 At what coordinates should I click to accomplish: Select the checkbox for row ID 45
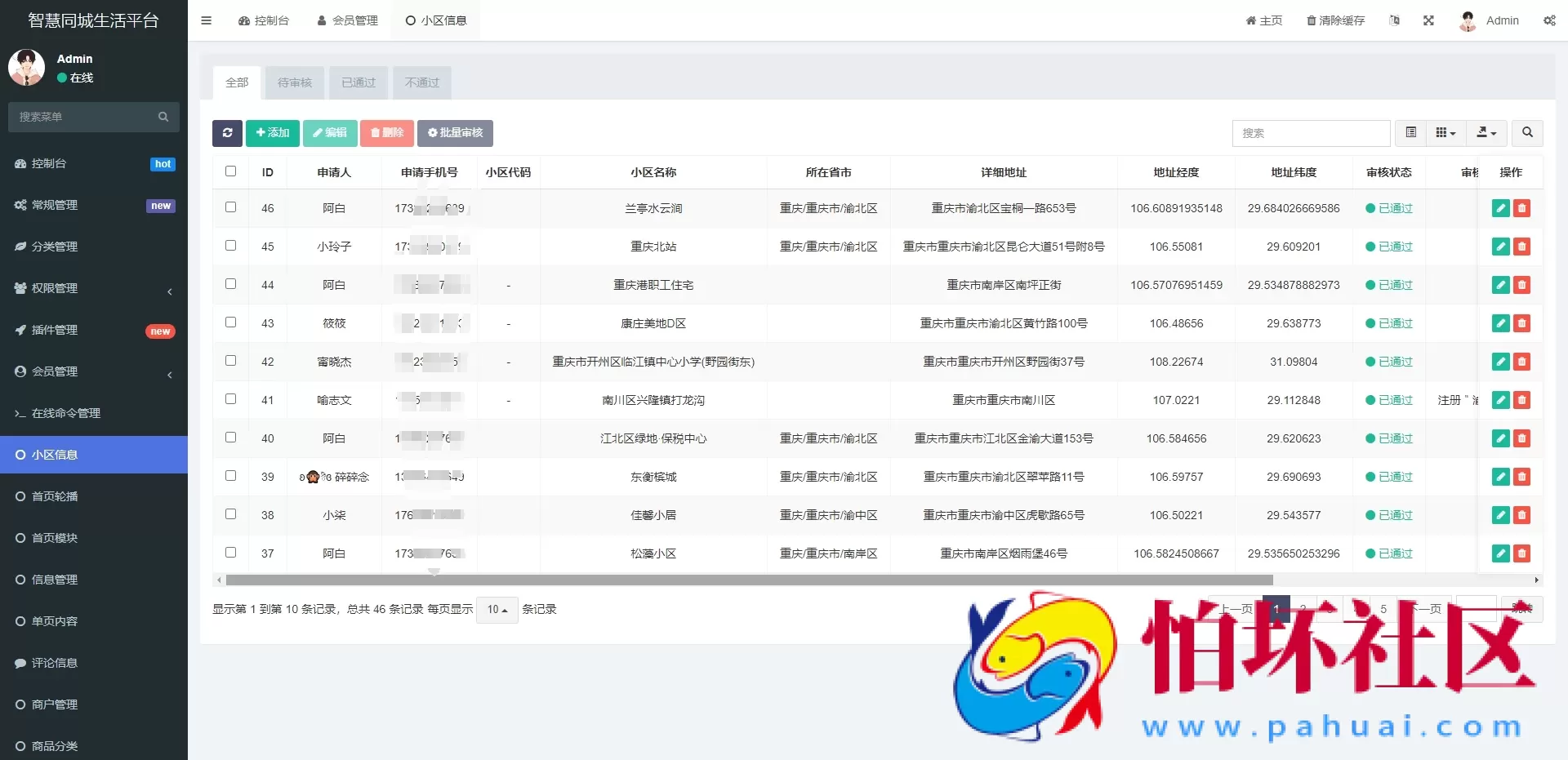(230, 246)
